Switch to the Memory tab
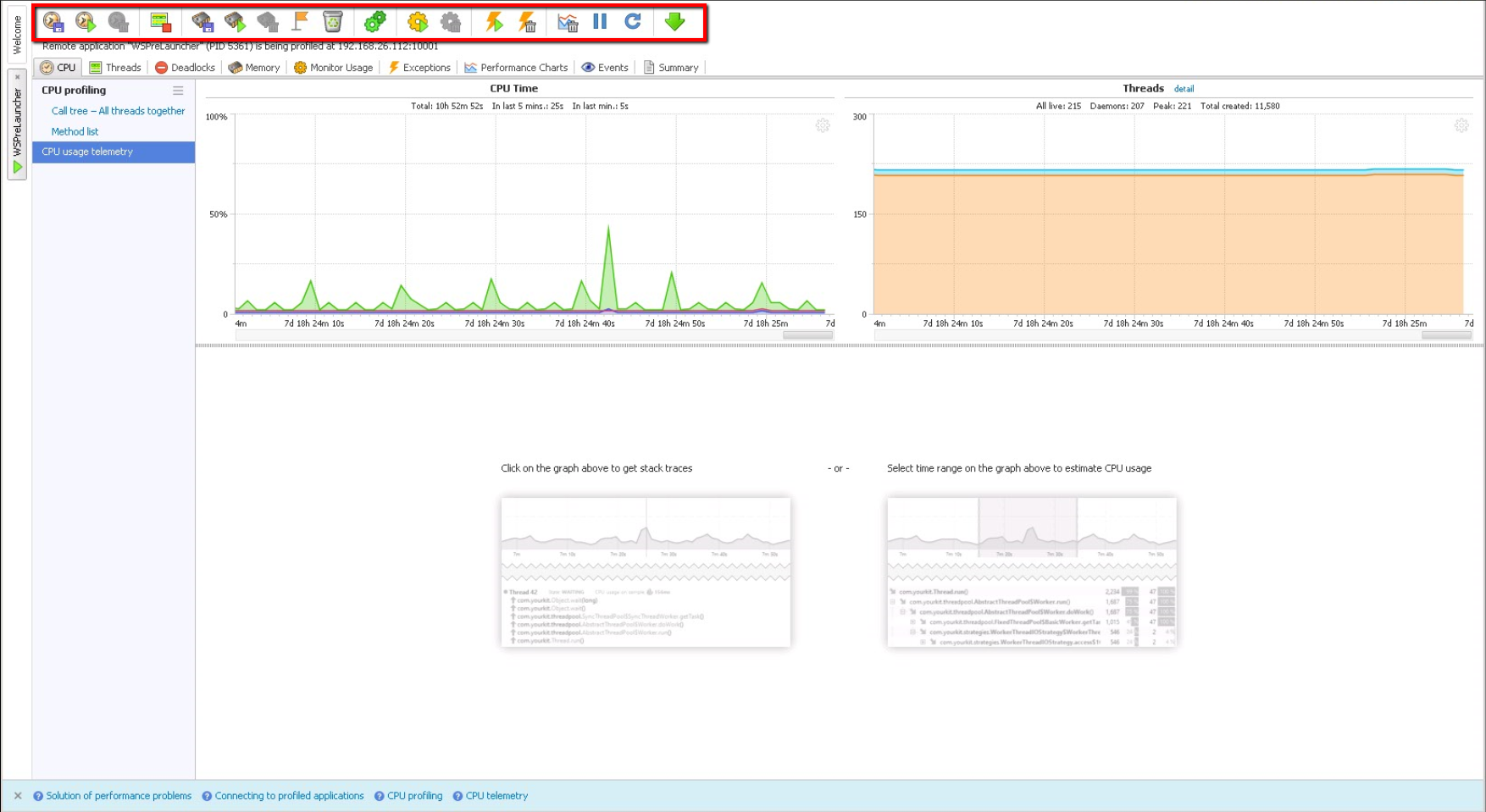Image resolution: width=1486 pixels, height=812 pixels. [253, 68]
